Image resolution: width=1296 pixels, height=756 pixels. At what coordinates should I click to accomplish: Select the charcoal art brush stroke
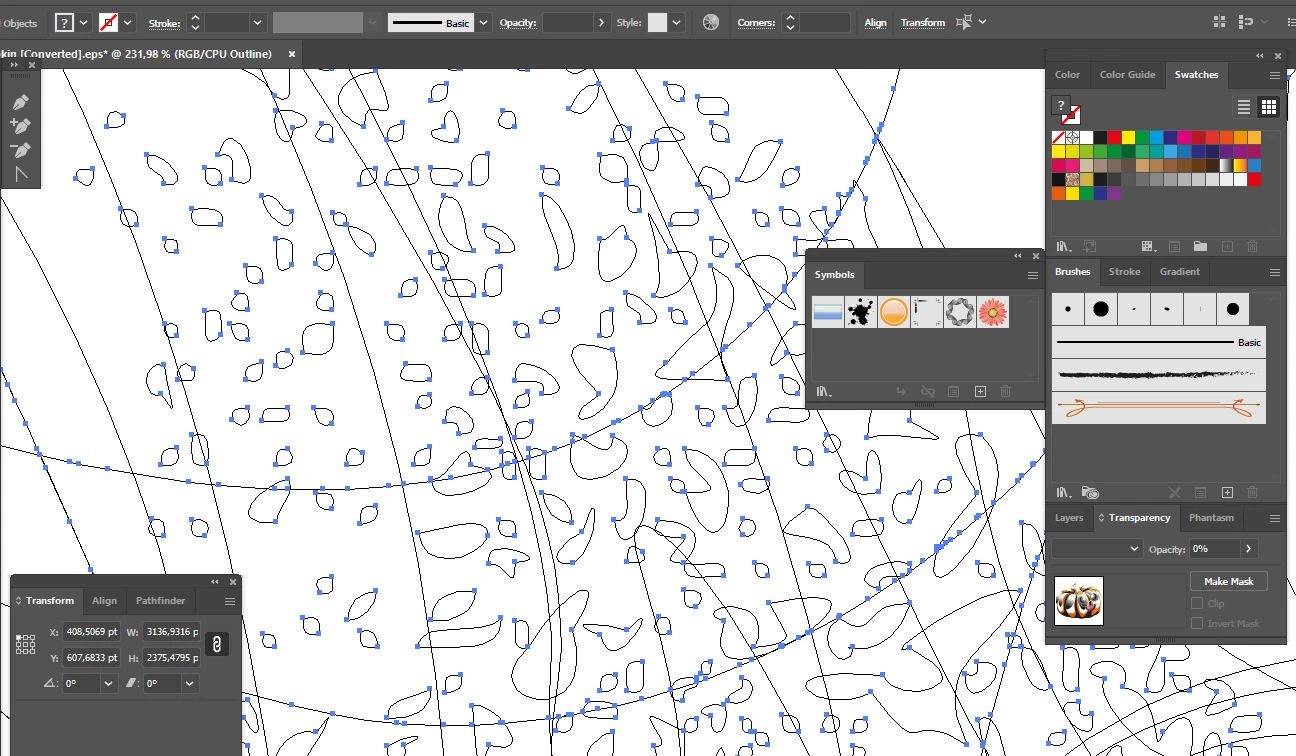pos(1158,374)
